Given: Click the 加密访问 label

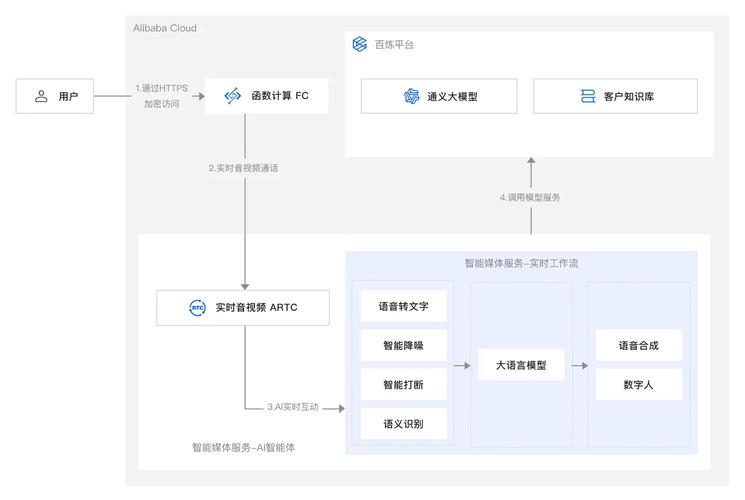Looking at the screenshot, I should [x=162, y=104].
